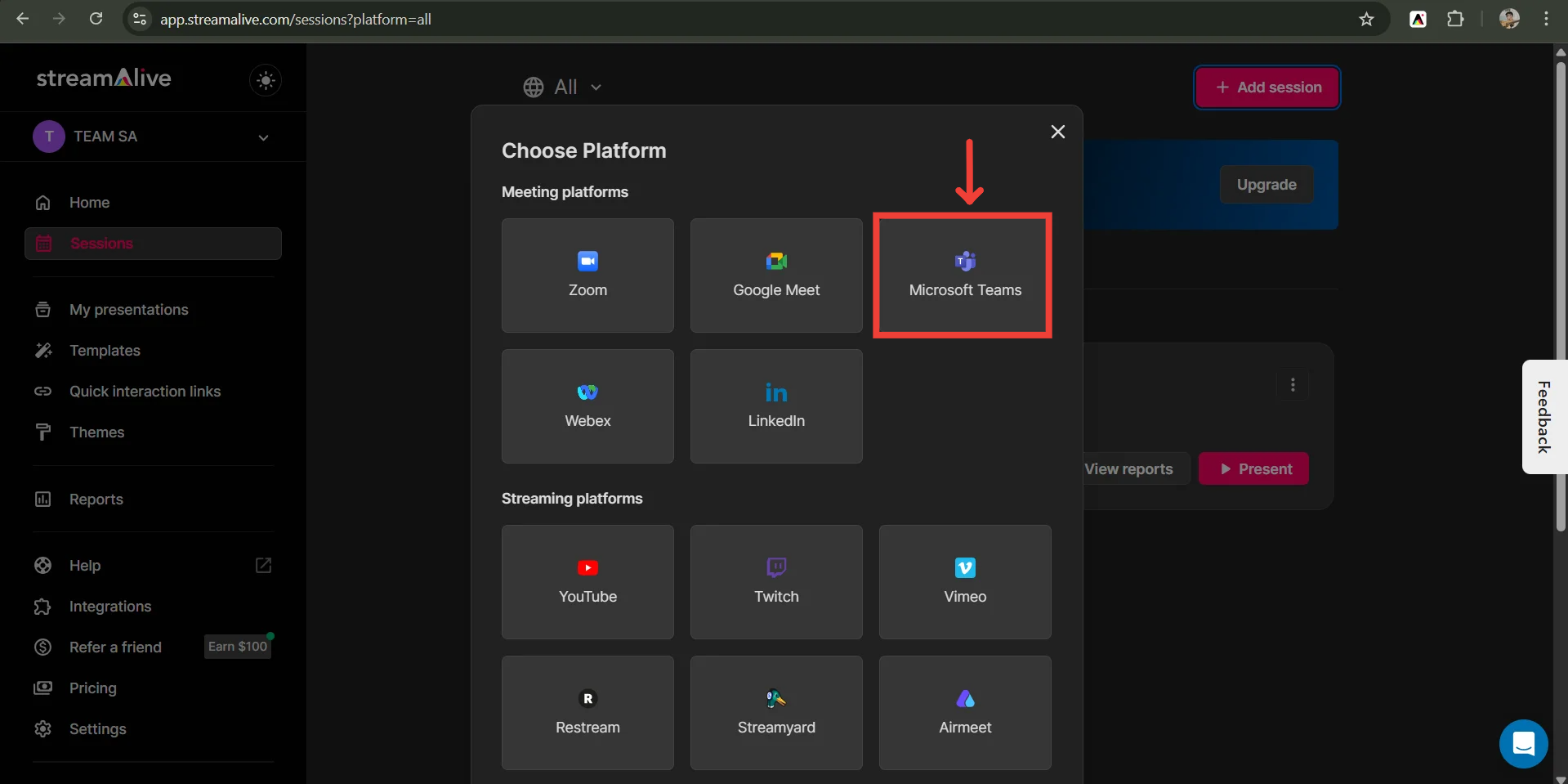Select the YouTube streaming tile
The height and width of the screenshot is (784, 1568).
click(x=587, y=582)
